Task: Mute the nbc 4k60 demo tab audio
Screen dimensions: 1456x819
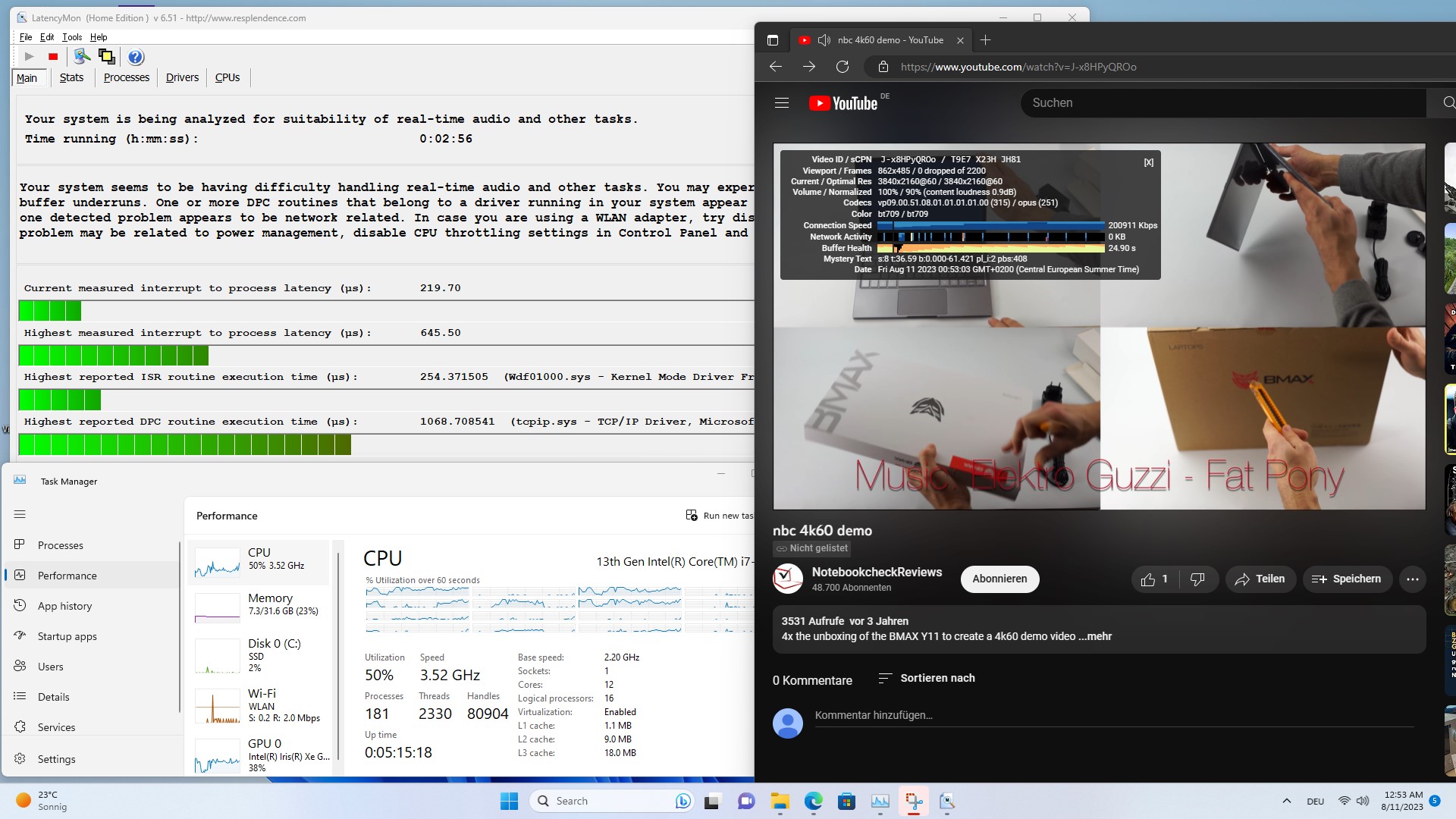Action: click(x=824, y=40)
